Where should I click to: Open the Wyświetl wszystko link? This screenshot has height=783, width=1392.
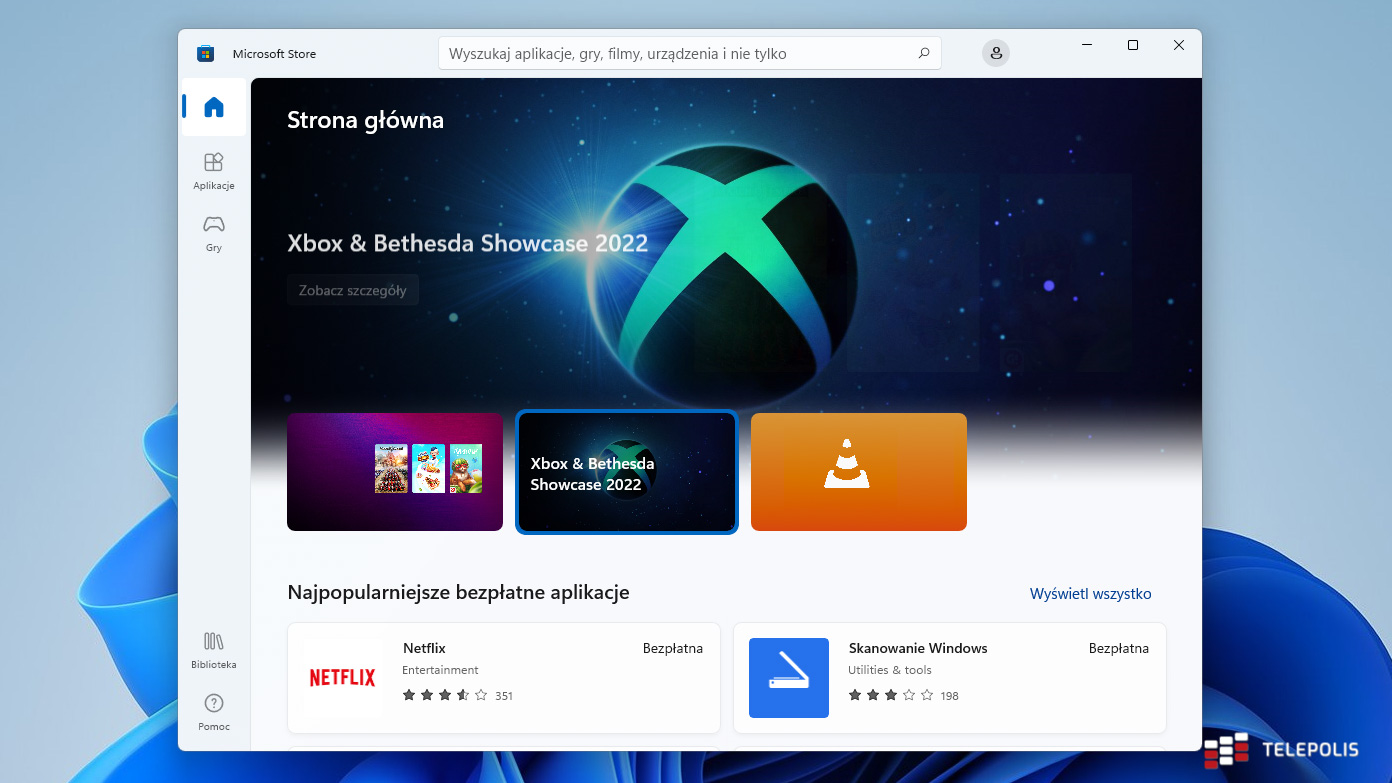pos(1090,594)
